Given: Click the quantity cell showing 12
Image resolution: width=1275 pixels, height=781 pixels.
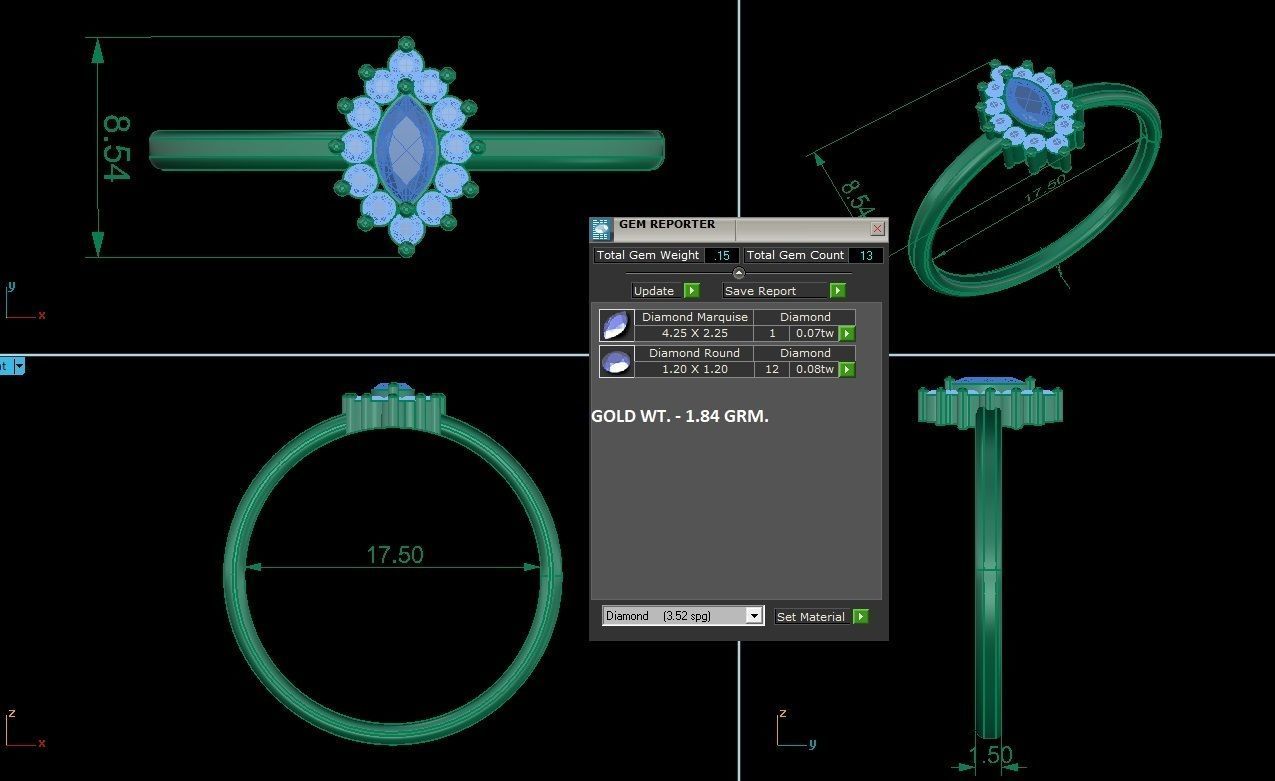Looking at the screenshot, I should click(x=772, y=370).
